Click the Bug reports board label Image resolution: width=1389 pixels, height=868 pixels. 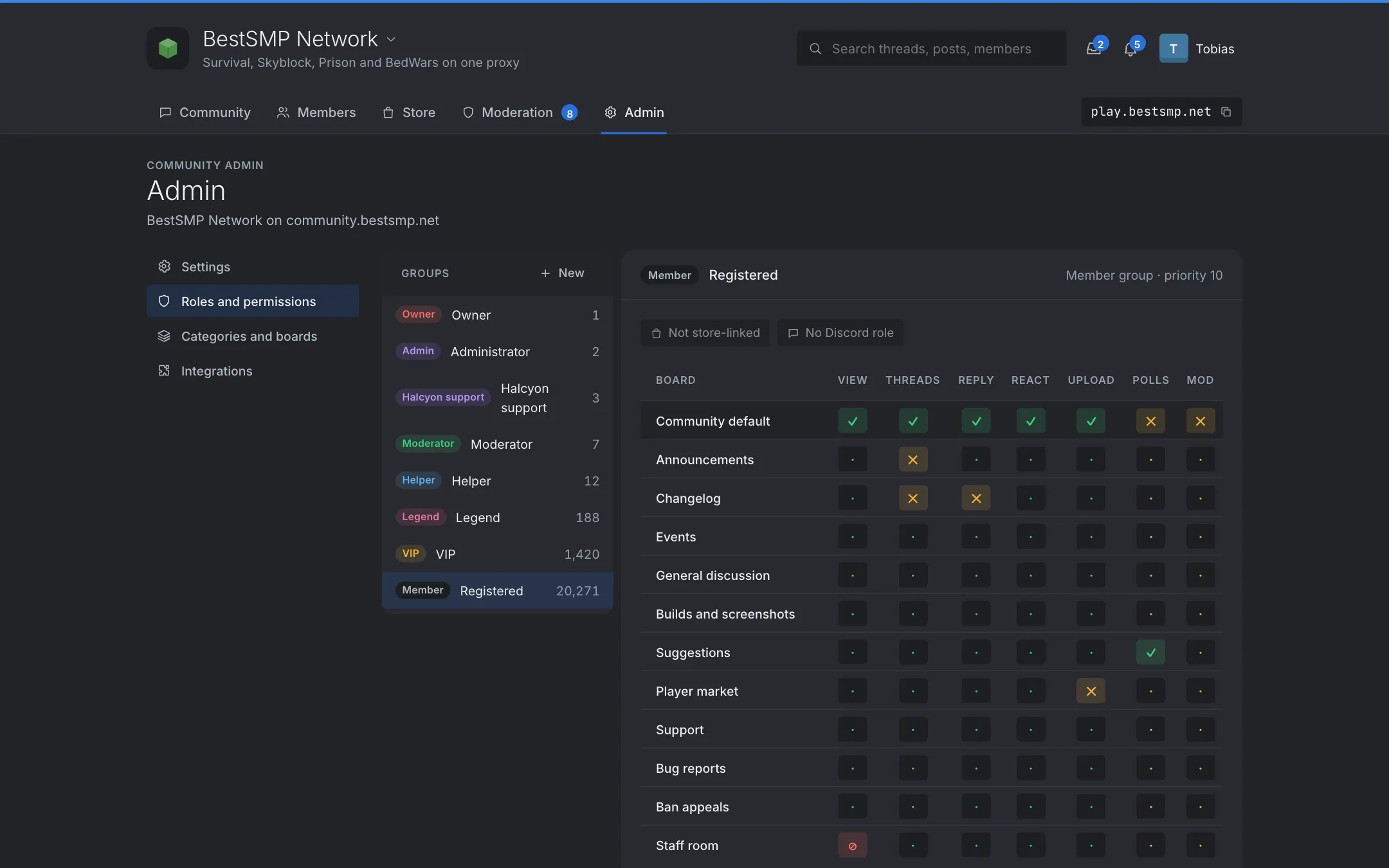point(691,768)
